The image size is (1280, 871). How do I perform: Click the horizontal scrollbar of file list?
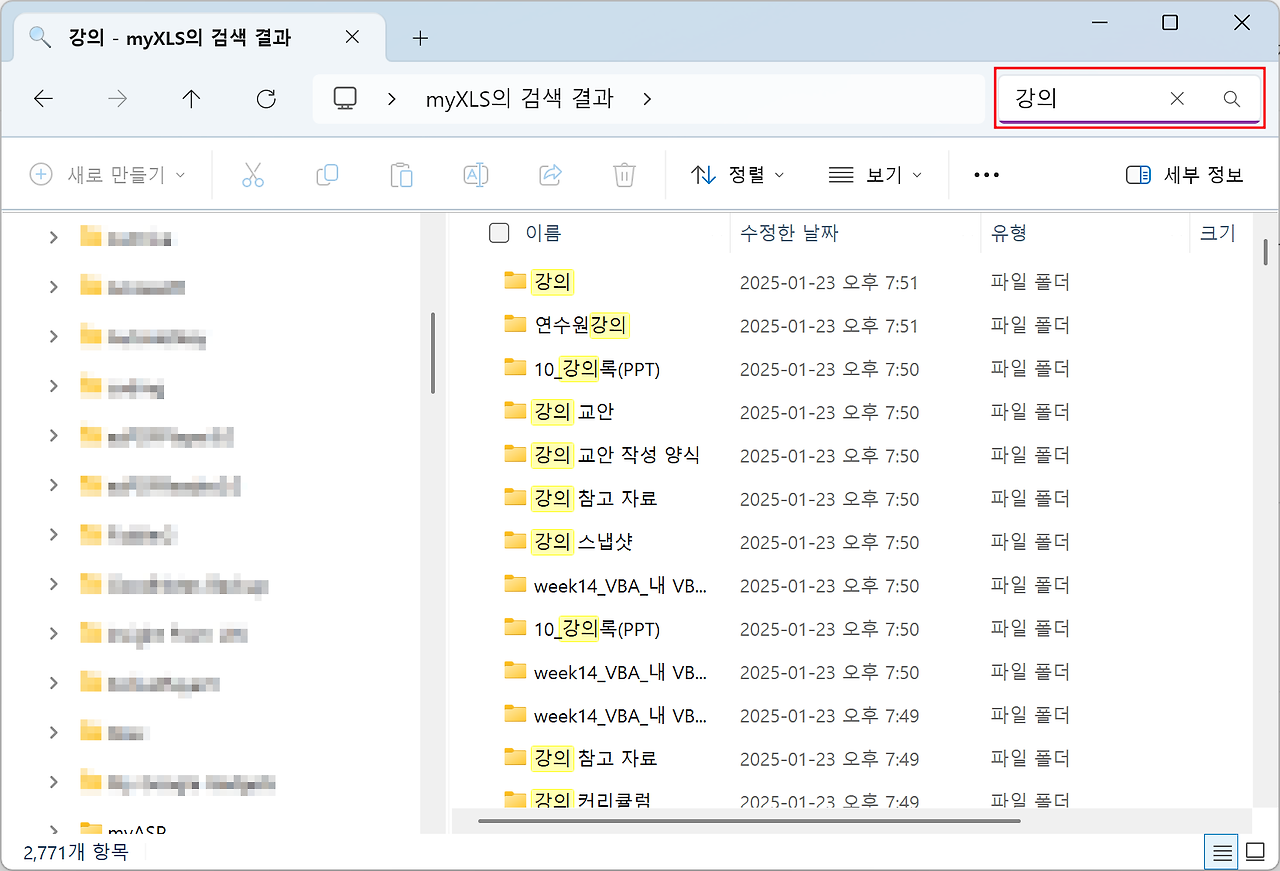click(x=749, y=821)
